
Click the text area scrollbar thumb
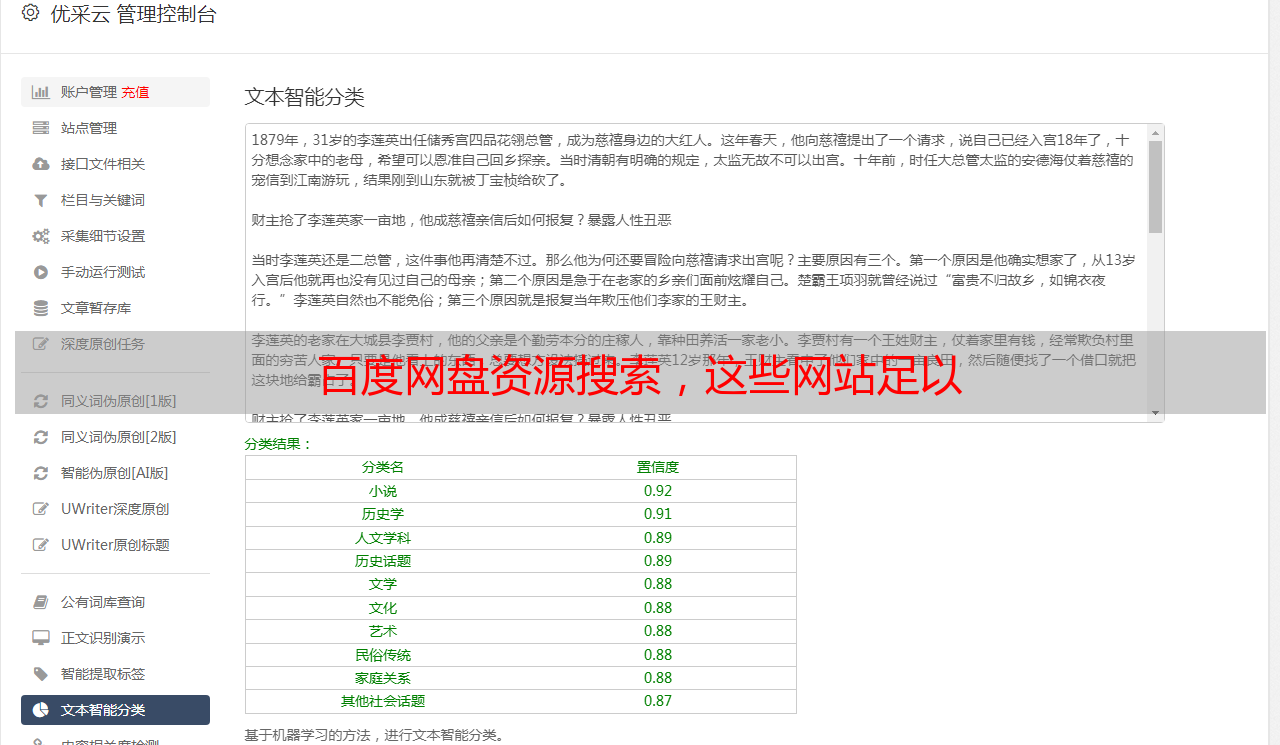tap(1156, 187)
